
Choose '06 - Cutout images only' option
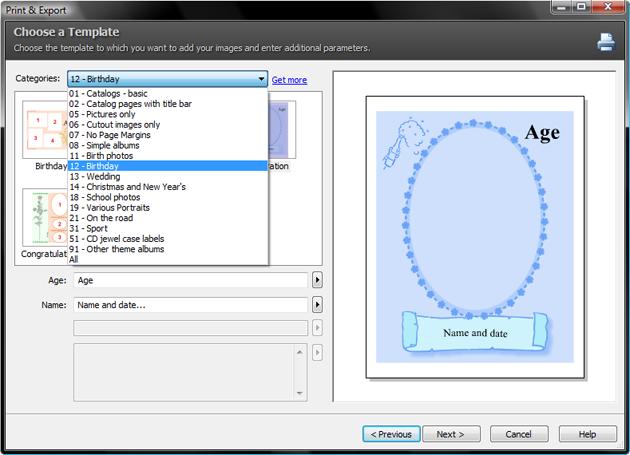point(168,125)
